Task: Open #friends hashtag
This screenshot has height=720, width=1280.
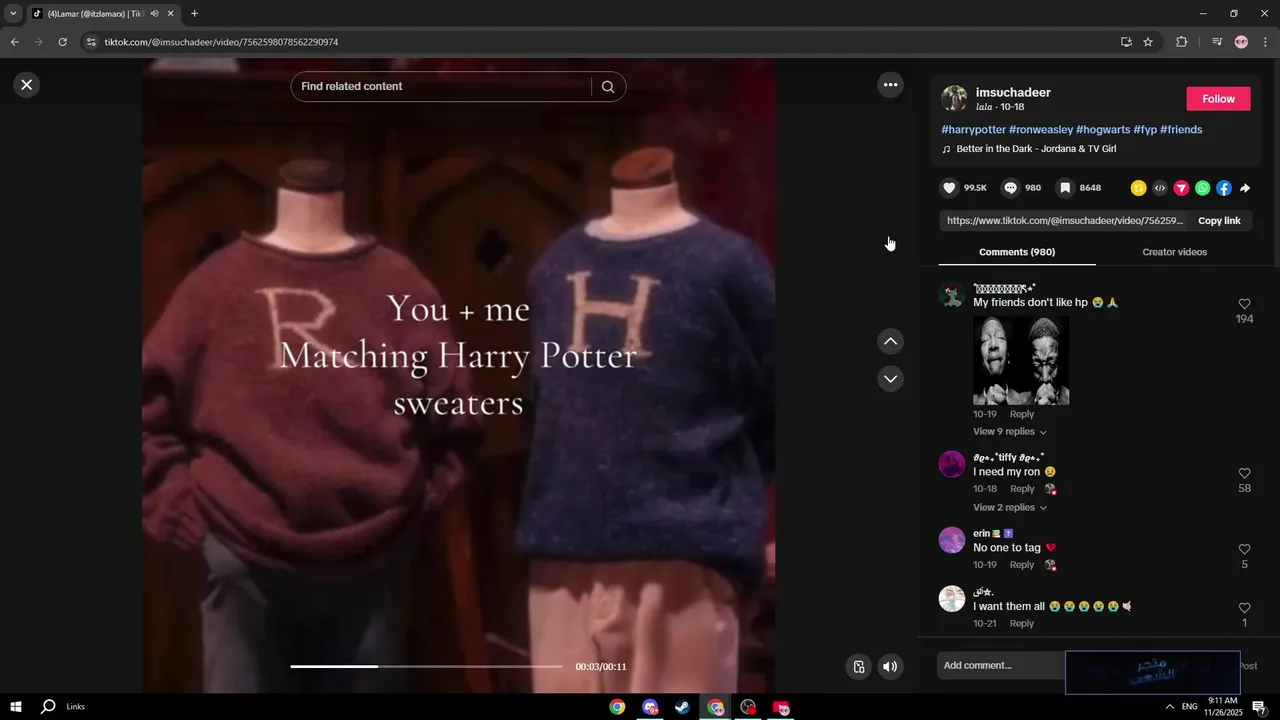Action: (1181, 130)
